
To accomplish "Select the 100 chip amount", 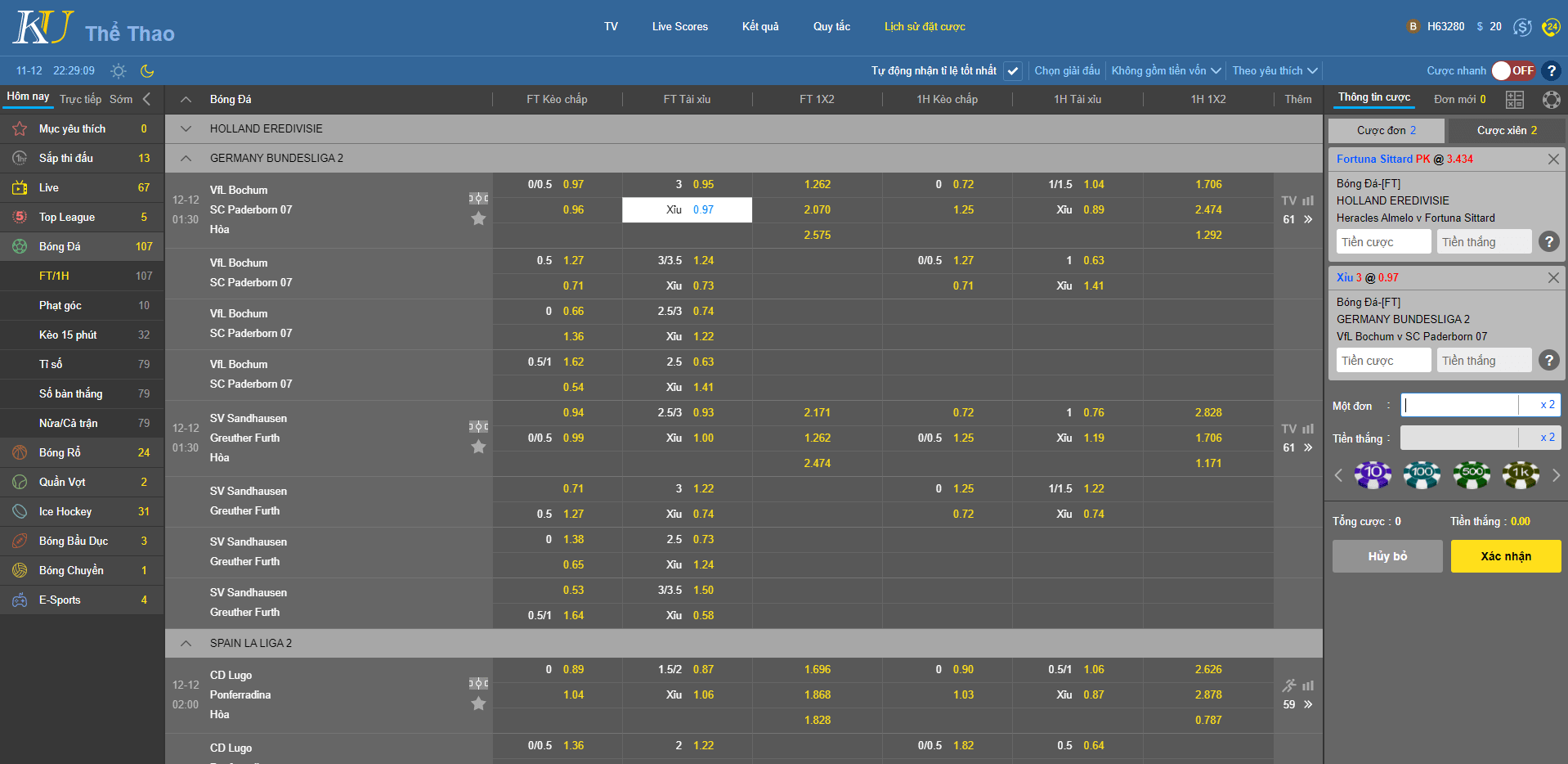I will tap(1422, 474).
